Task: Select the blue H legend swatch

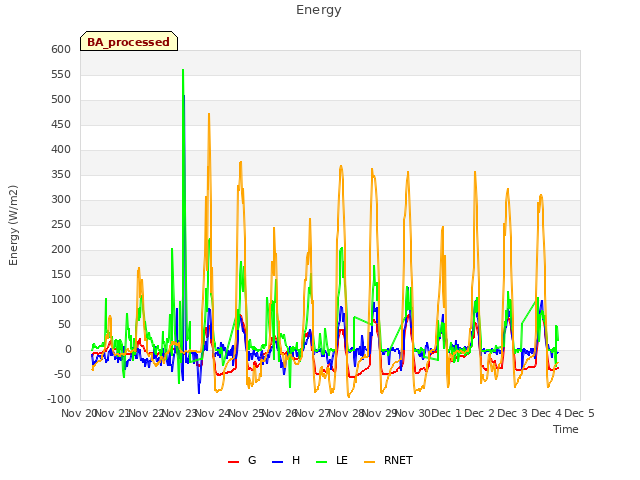Action: tap(277, 461)
